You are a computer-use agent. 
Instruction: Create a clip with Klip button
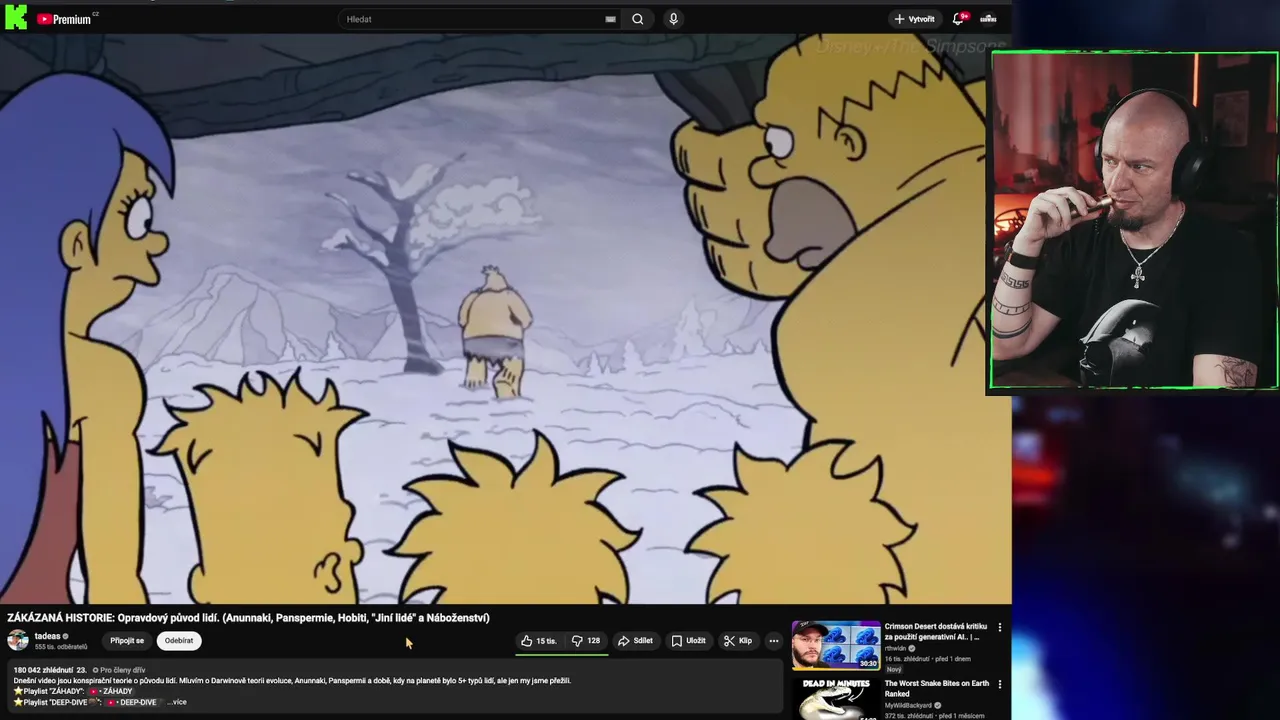[738, 641]
